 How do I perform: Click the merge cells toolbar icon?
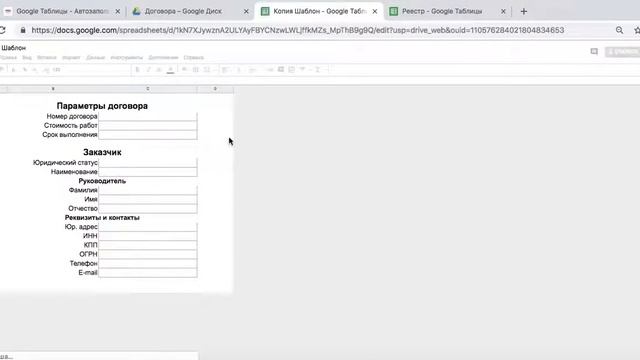click(x=207, y=70)
